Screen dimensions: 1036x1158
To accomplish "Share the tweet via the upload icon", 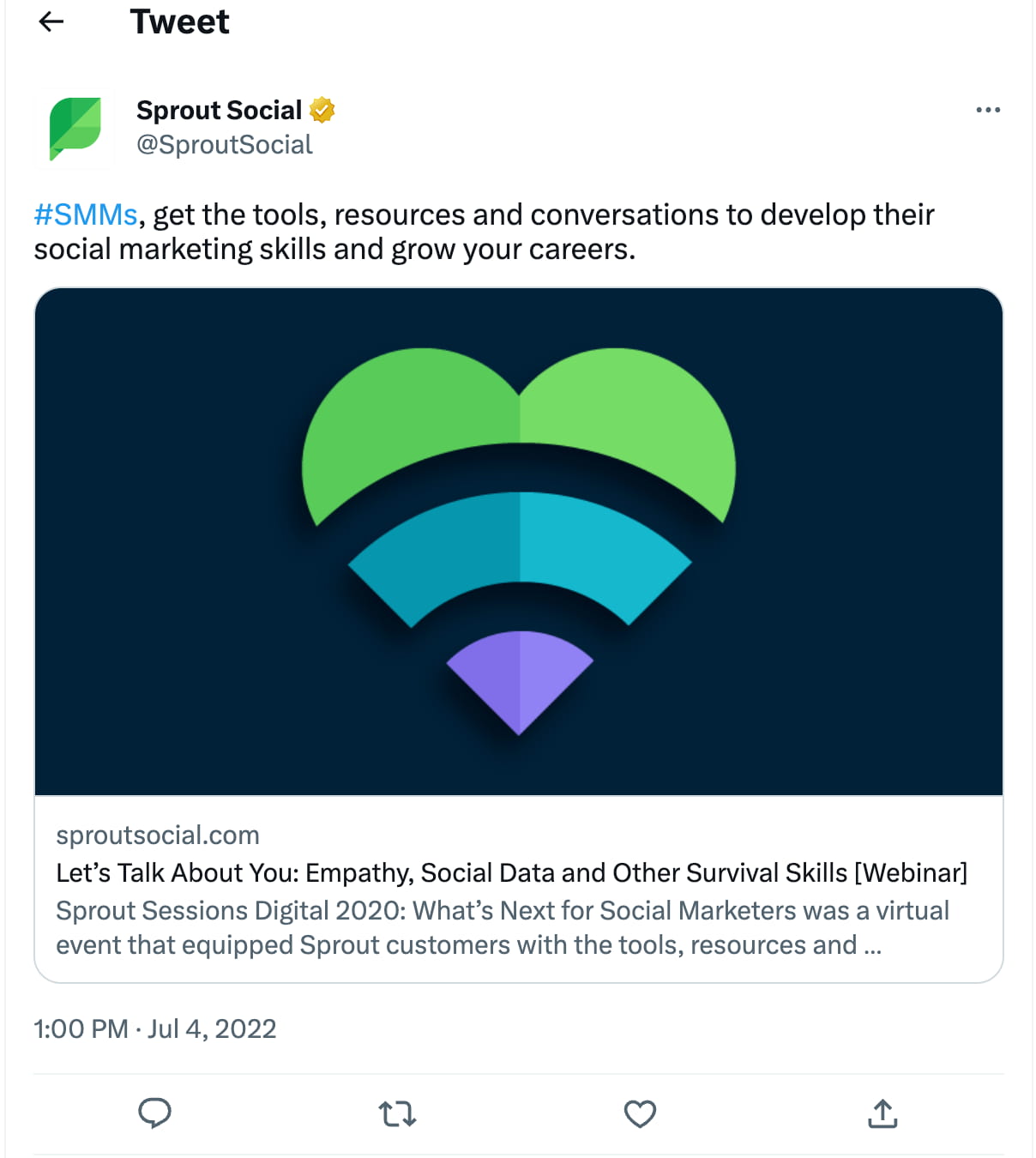I will 882,1113.
